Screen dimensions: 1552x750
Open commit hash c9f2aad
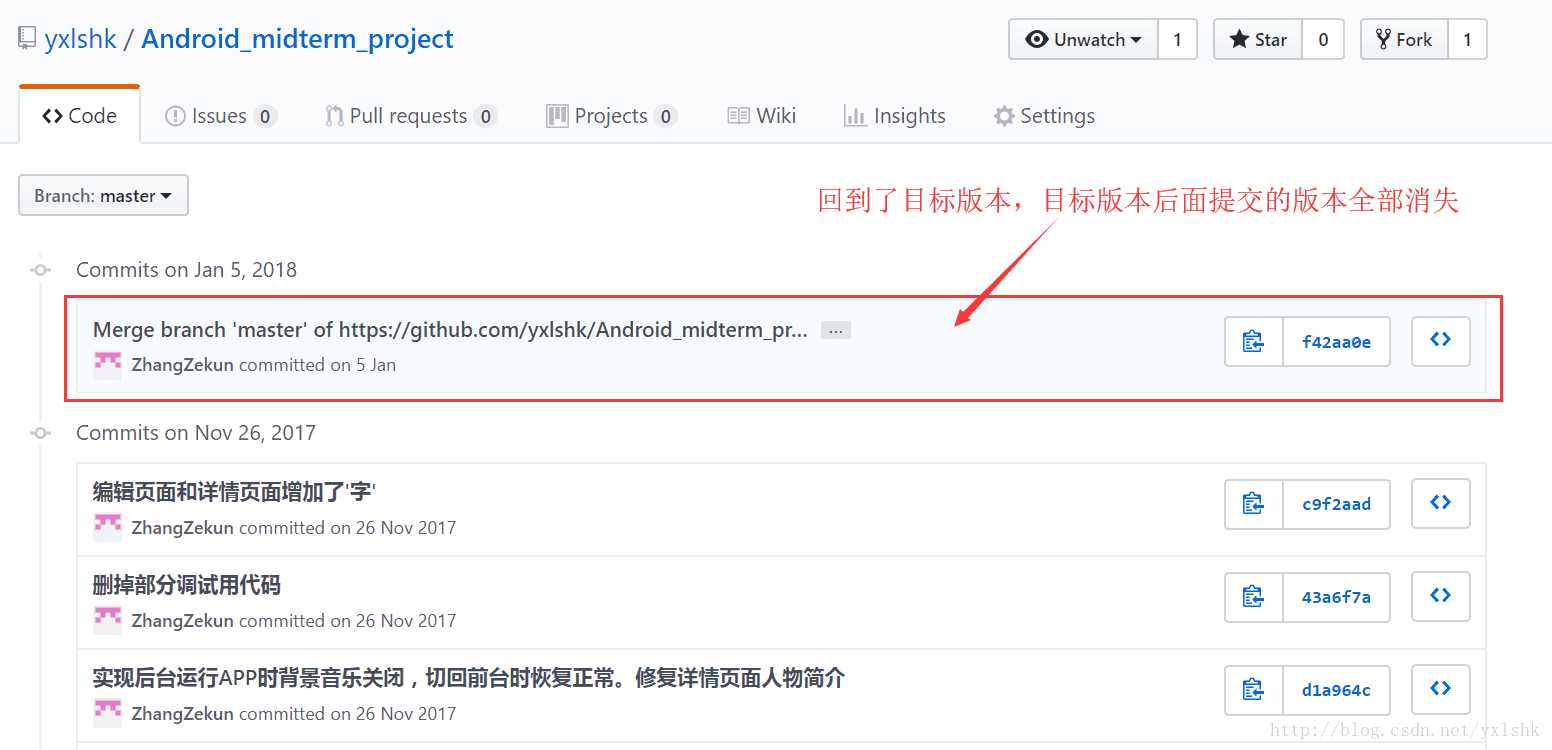(x=1336, y=504)
